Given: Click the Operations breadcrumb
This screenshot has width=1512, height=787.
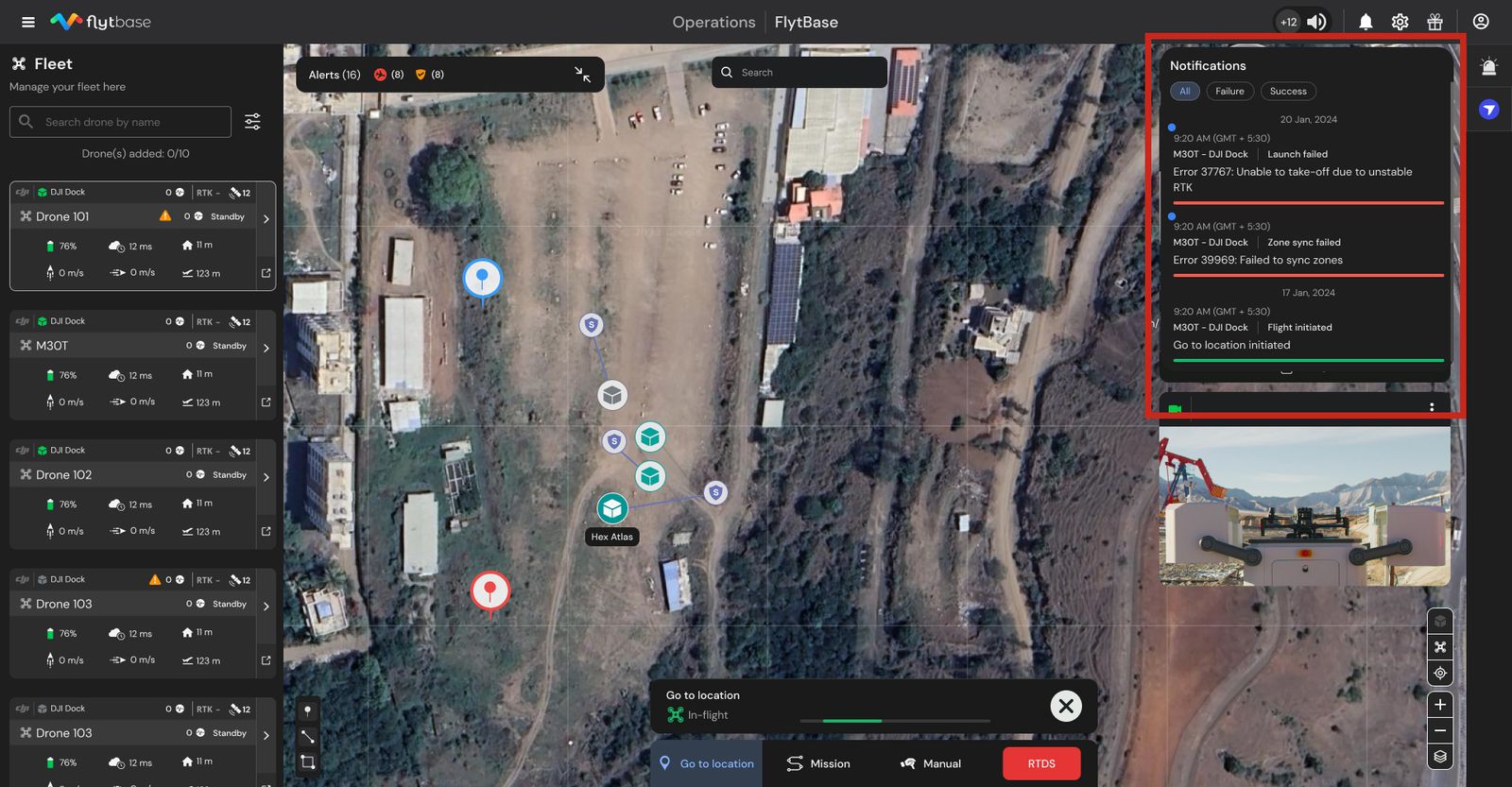Looking at the screenshot, I should [x=714, y=22].
